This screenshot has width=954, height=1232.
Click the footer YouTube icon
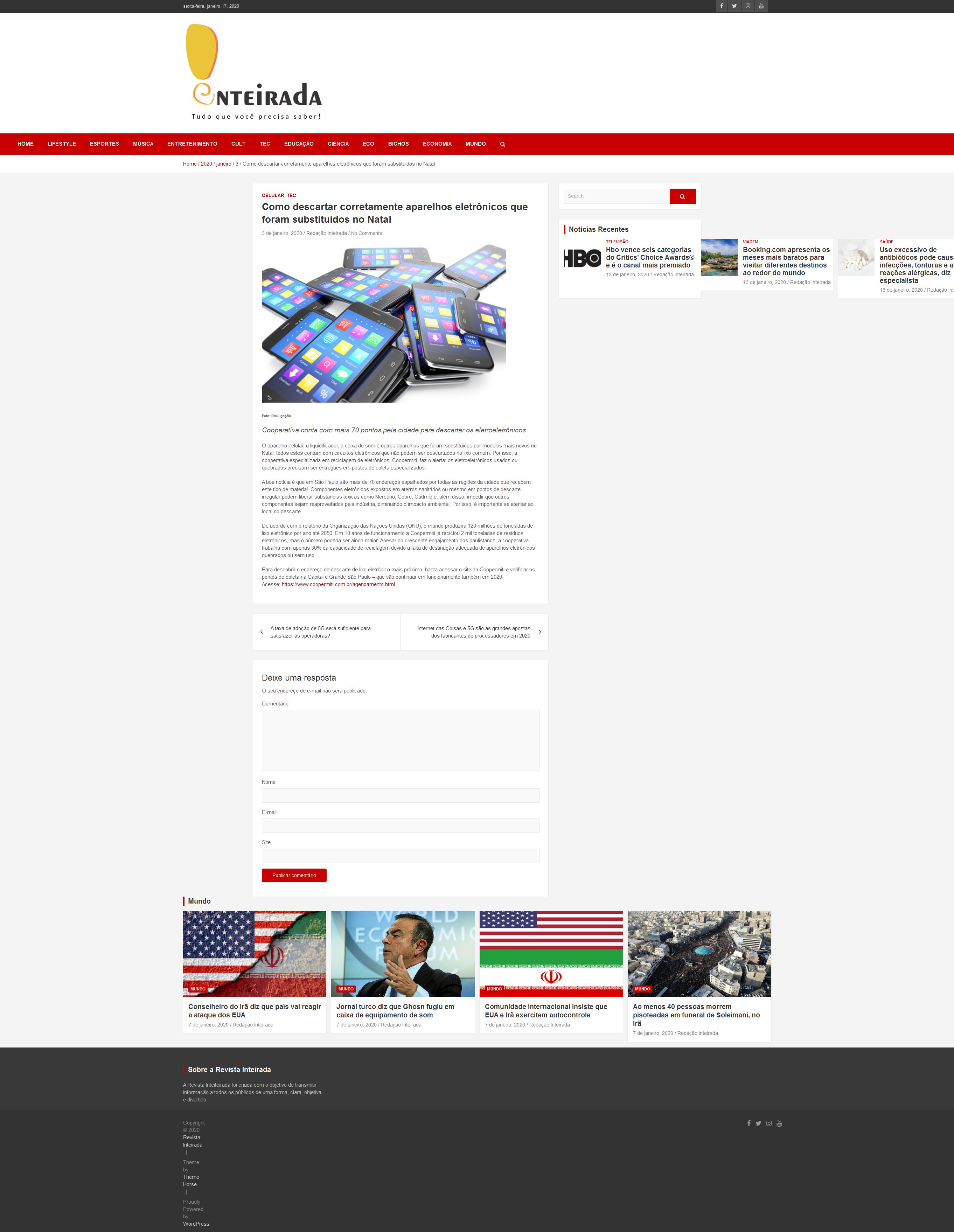779,1123
